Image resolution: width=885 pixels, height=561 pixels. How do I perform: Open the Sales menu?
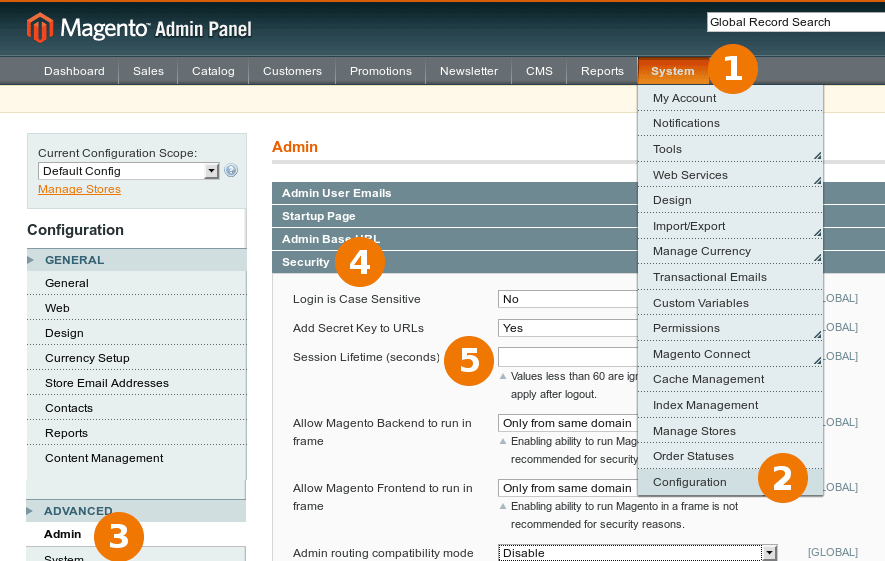coord(148,71)
